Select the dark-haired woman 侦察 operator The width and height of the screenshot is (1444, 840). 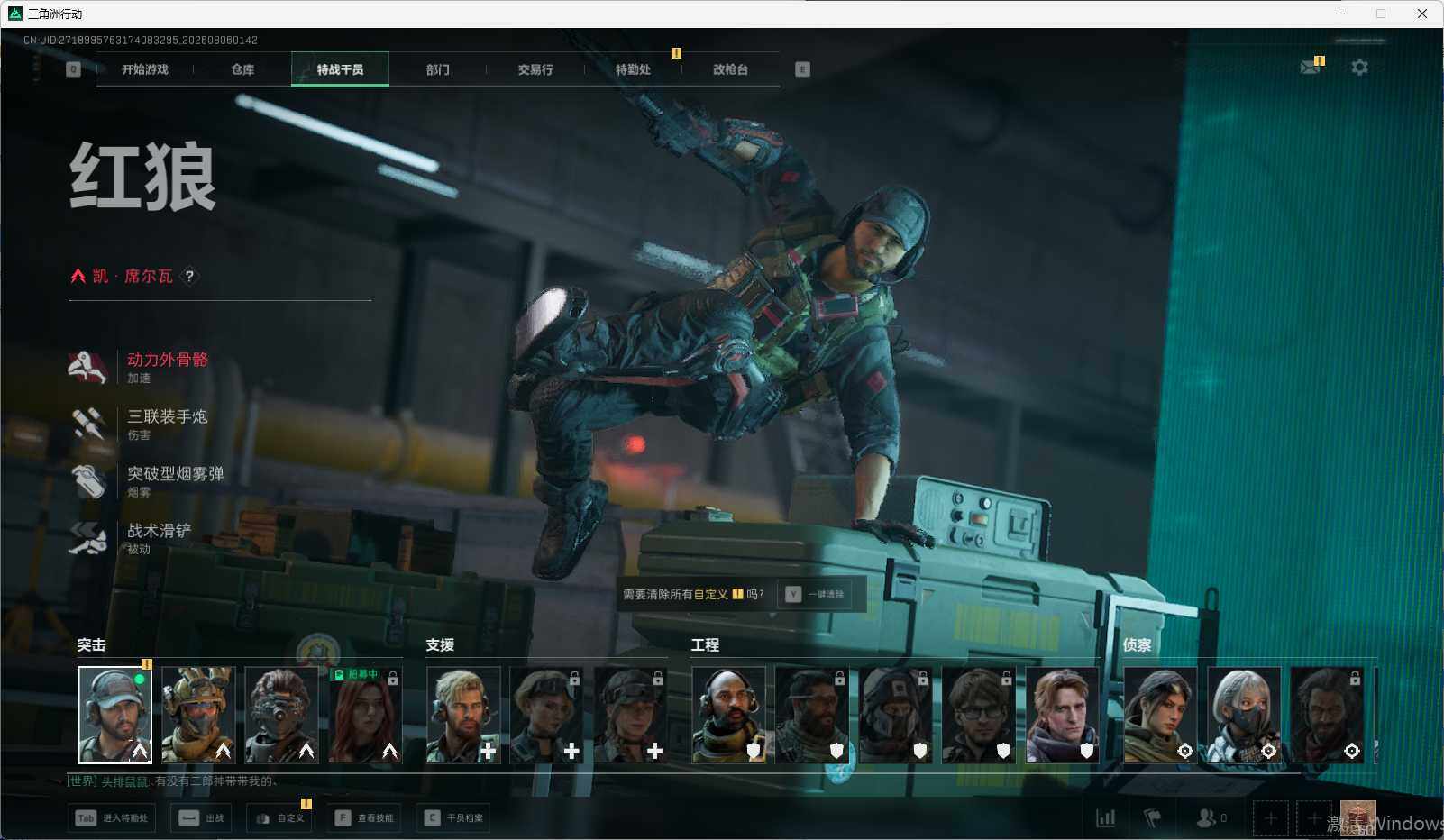[1161, 715]
